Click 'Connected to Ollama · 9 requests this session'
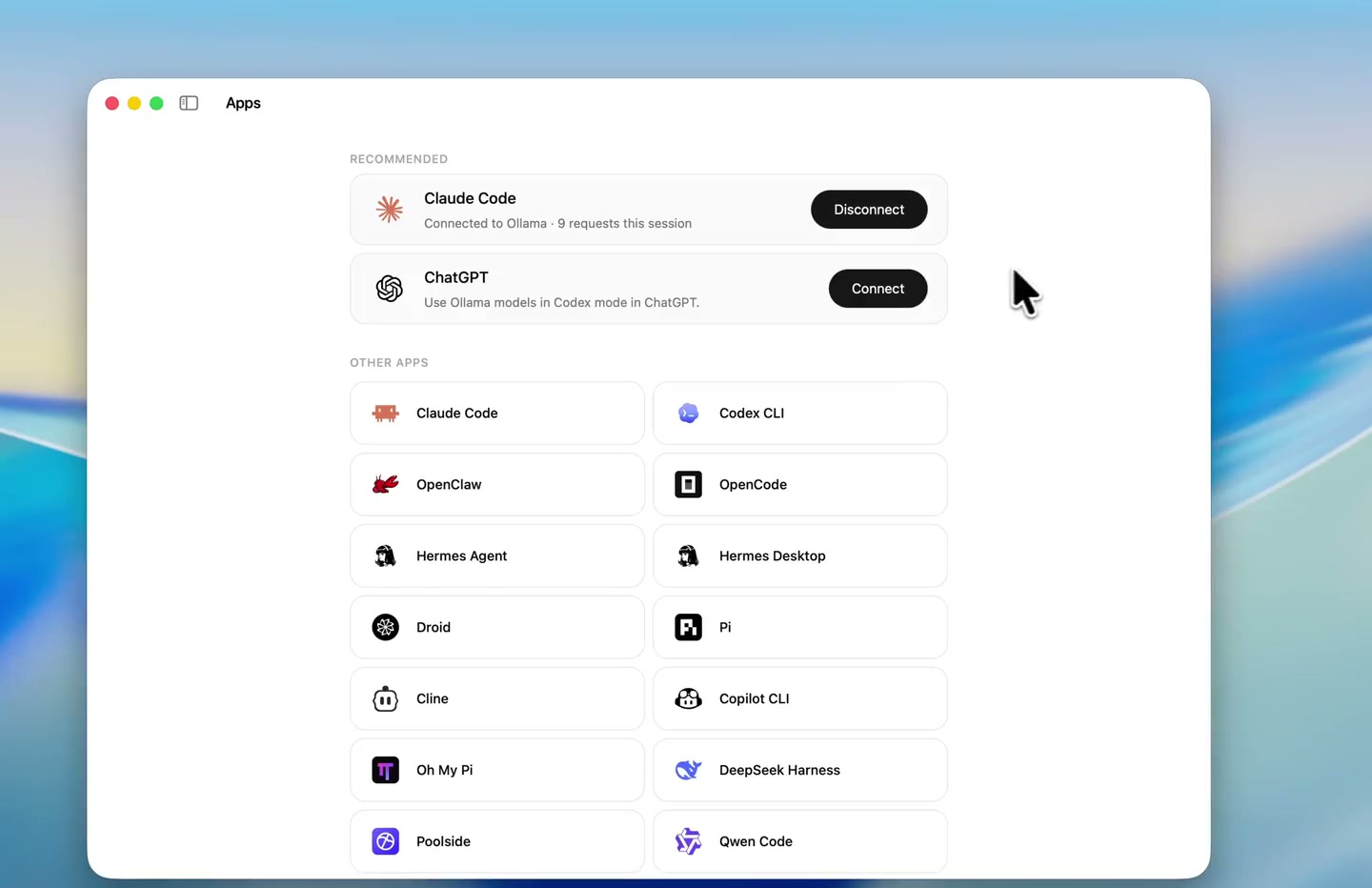 click(557, 224)
